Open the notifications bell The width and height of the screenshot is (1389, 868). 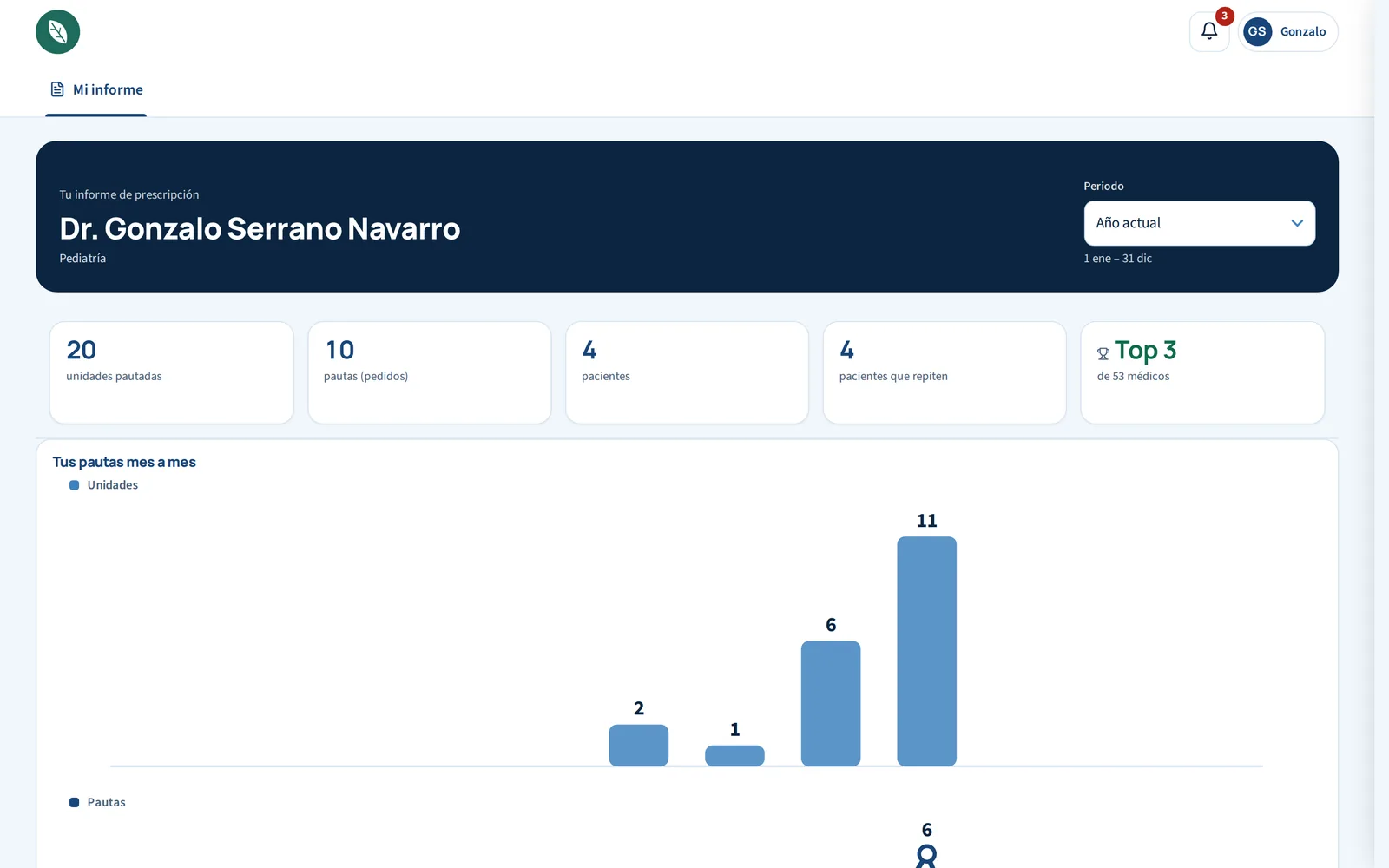1209,32
